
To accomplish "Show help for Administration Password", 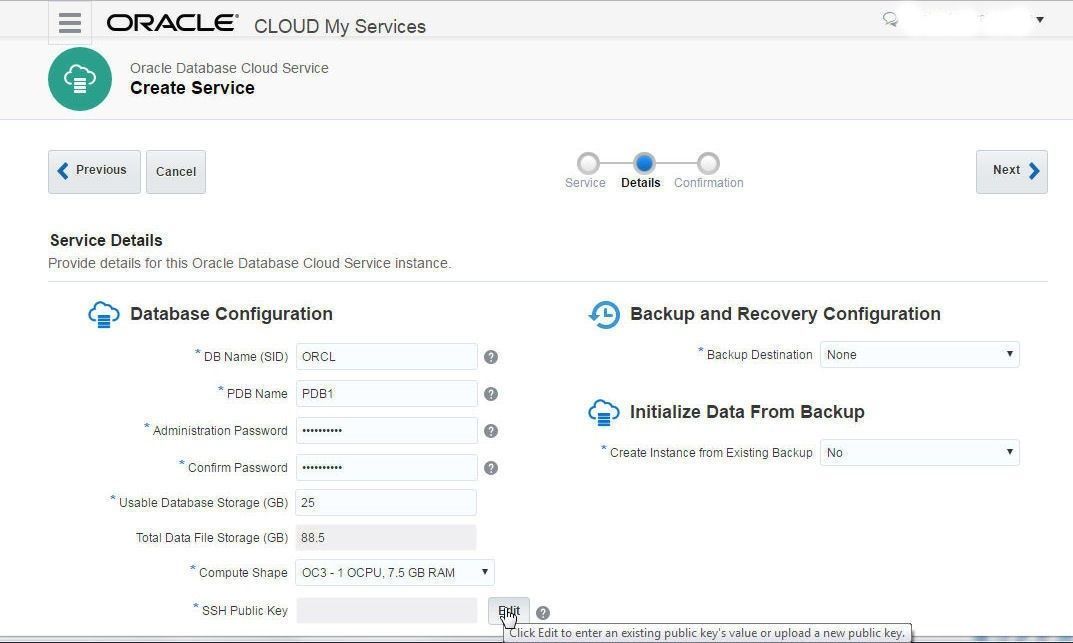I will tap(491, 431).
